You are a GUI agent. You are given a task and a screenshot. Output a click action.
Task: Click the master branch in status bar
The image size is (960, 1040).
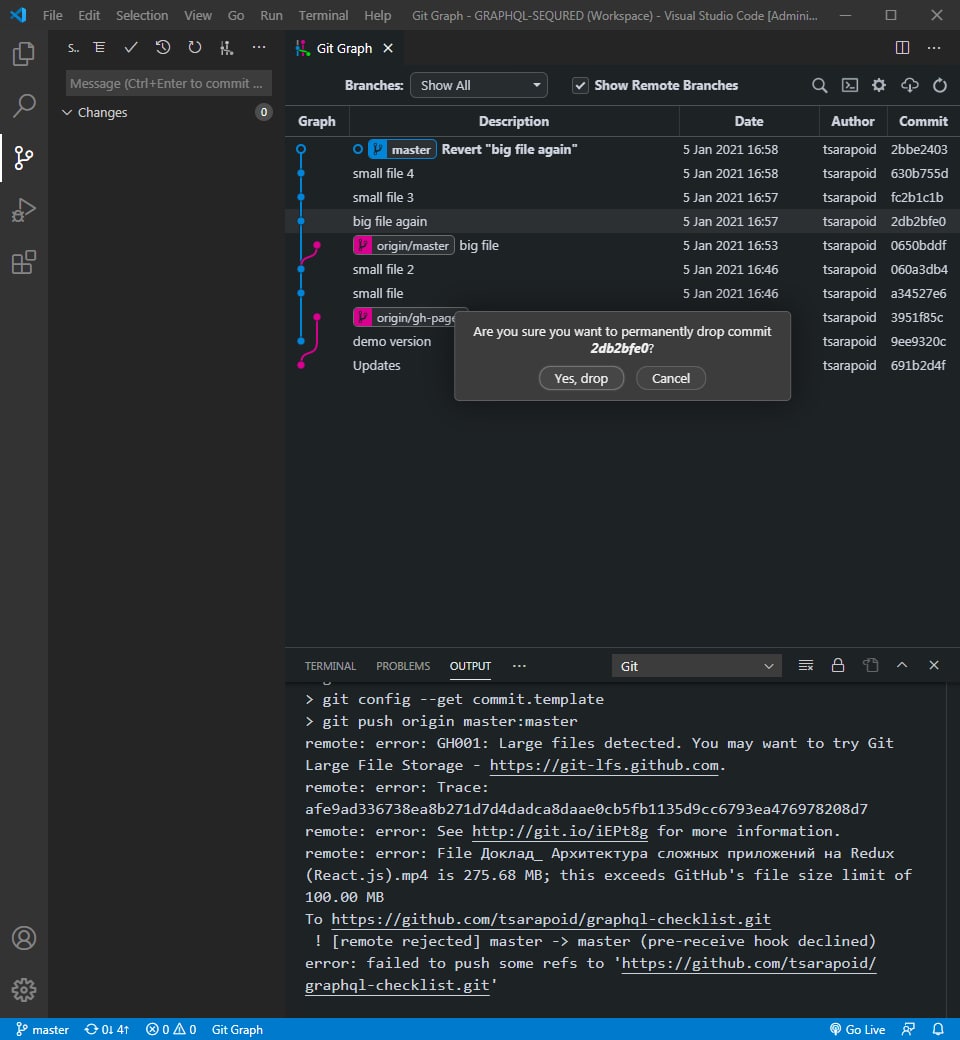click(x=42, y=1029)
